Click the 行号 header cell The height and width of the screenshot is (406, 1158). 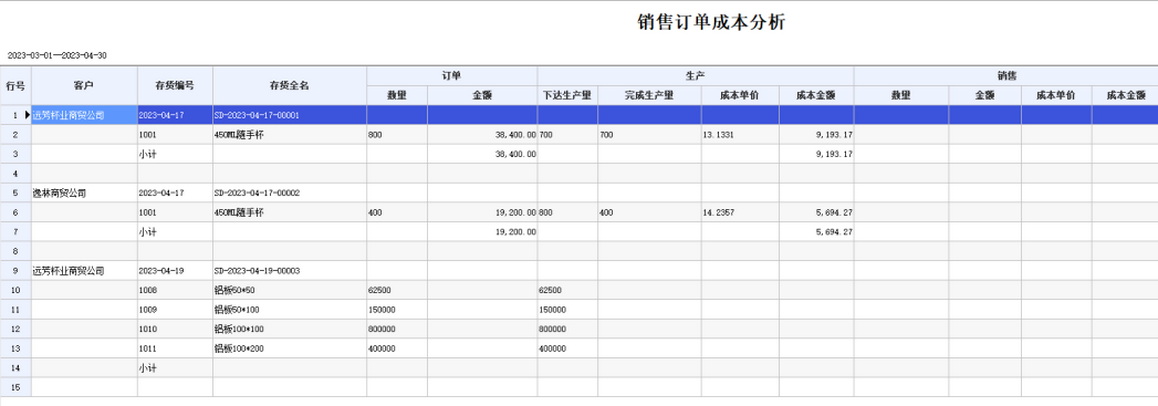[15, 85]
